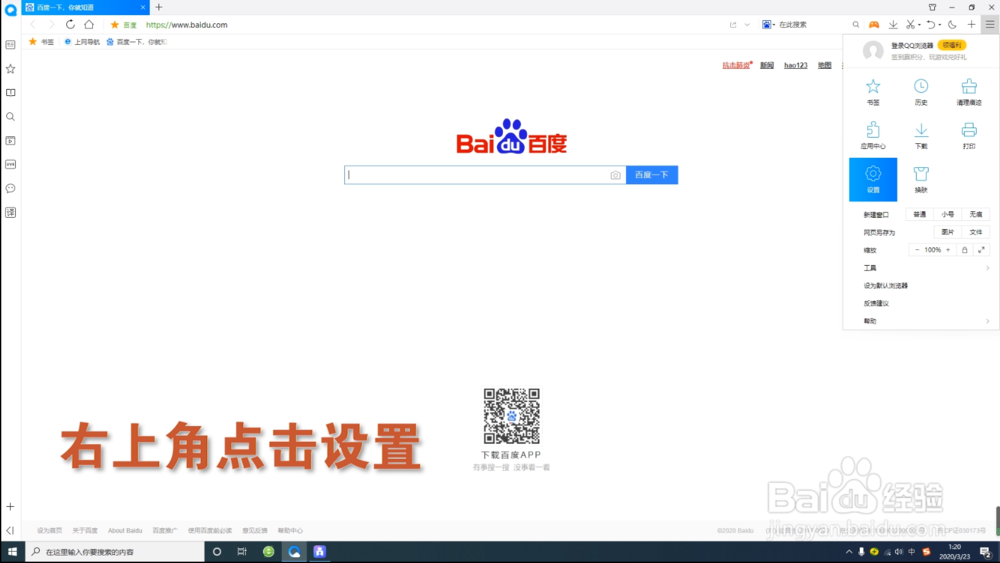Save page as 图片 image

coord(947,232)
